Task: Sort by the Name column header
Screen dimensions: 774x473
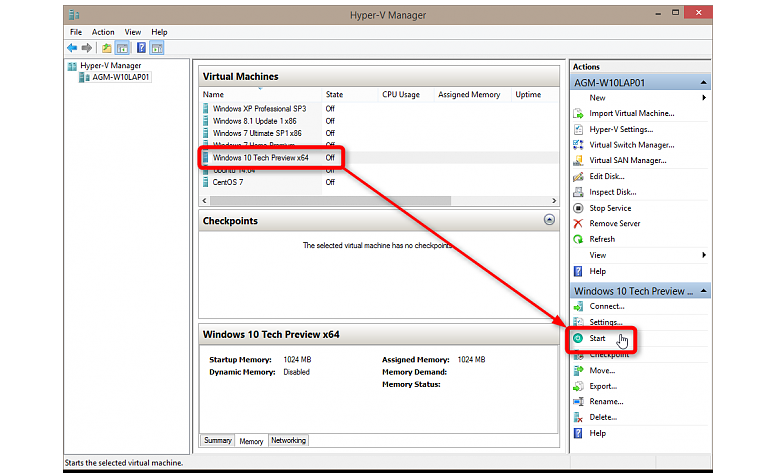Action: [261, 94]
